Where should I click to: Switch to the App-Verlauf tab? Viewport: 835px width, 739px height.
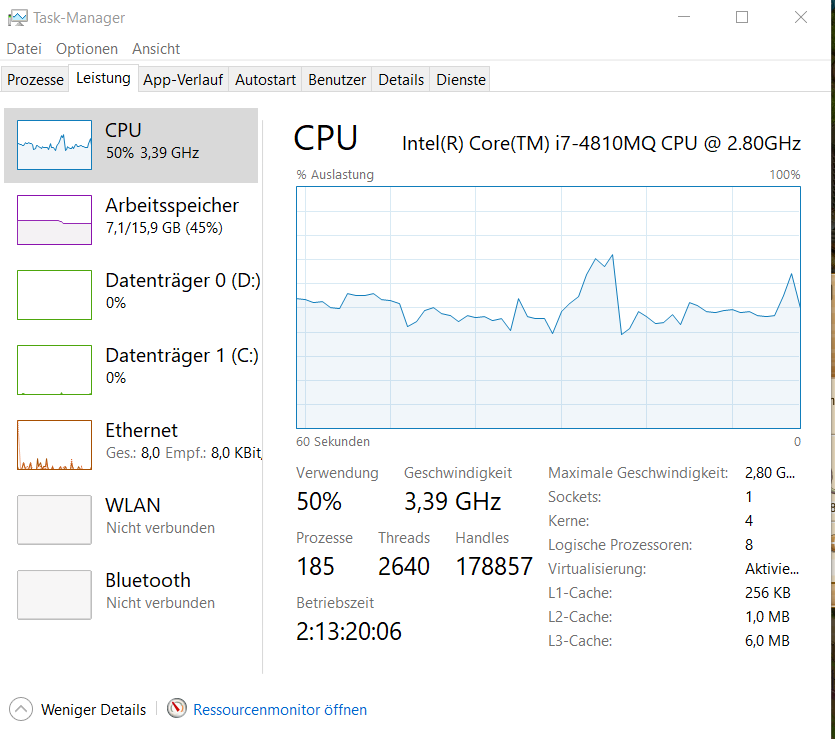point(183,79)
